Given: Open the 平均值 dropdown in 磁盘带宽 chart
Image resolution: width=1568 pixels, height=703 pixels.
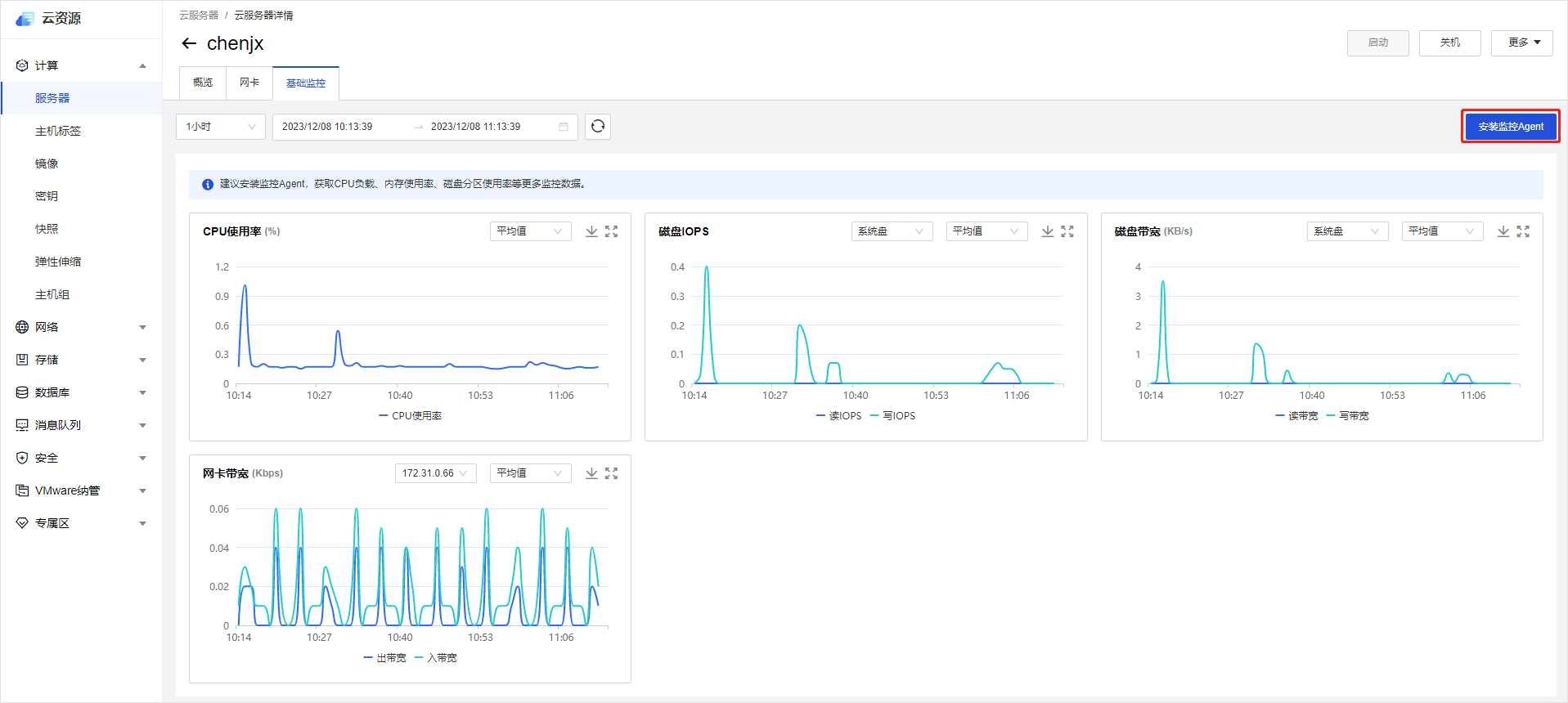Looking at the screenshot, I should click(1442, 231).
